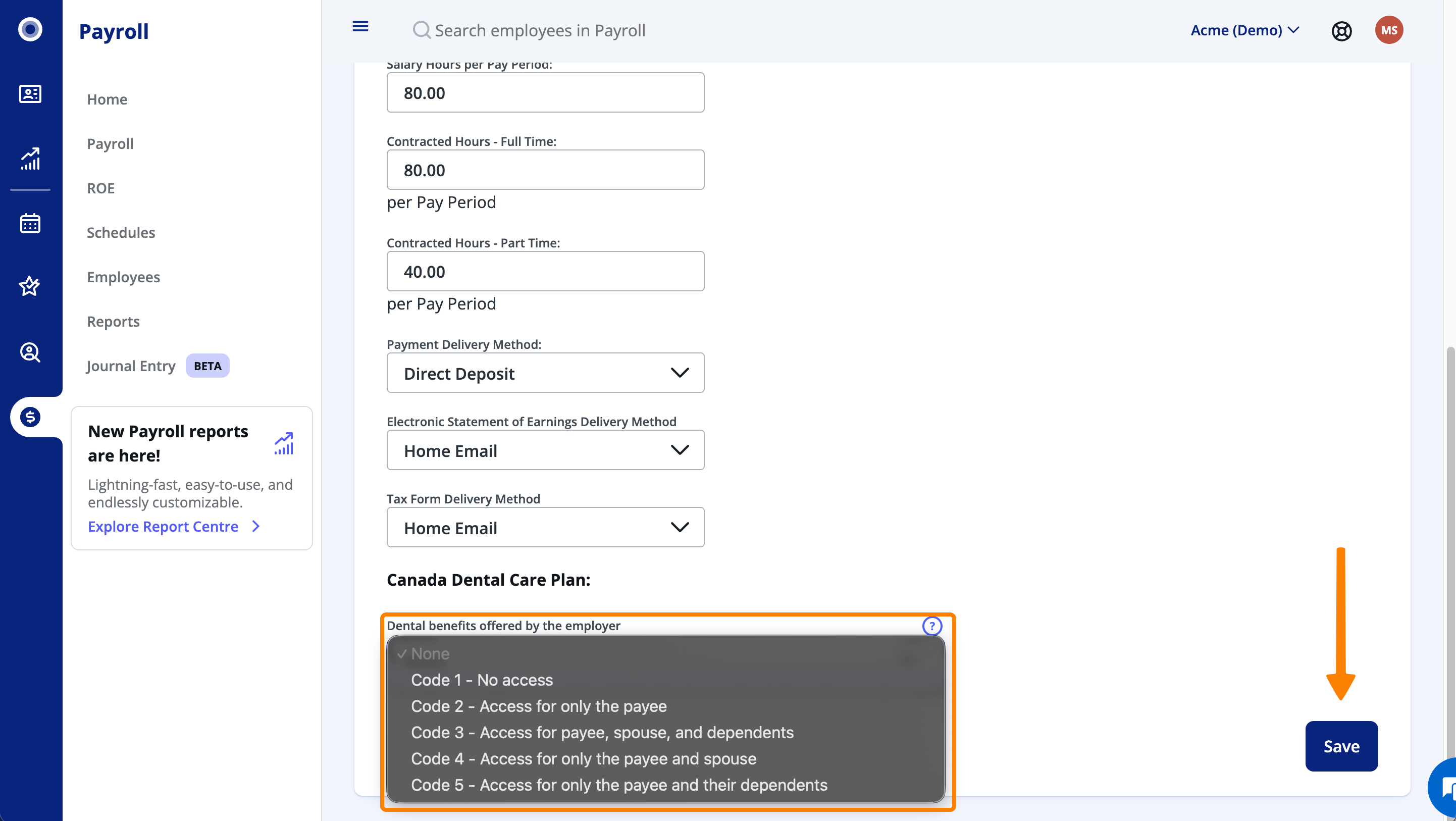Open Tax Form Delivery Method dropdown
The height and width of the screenshot is (821, 1456).
545,528
